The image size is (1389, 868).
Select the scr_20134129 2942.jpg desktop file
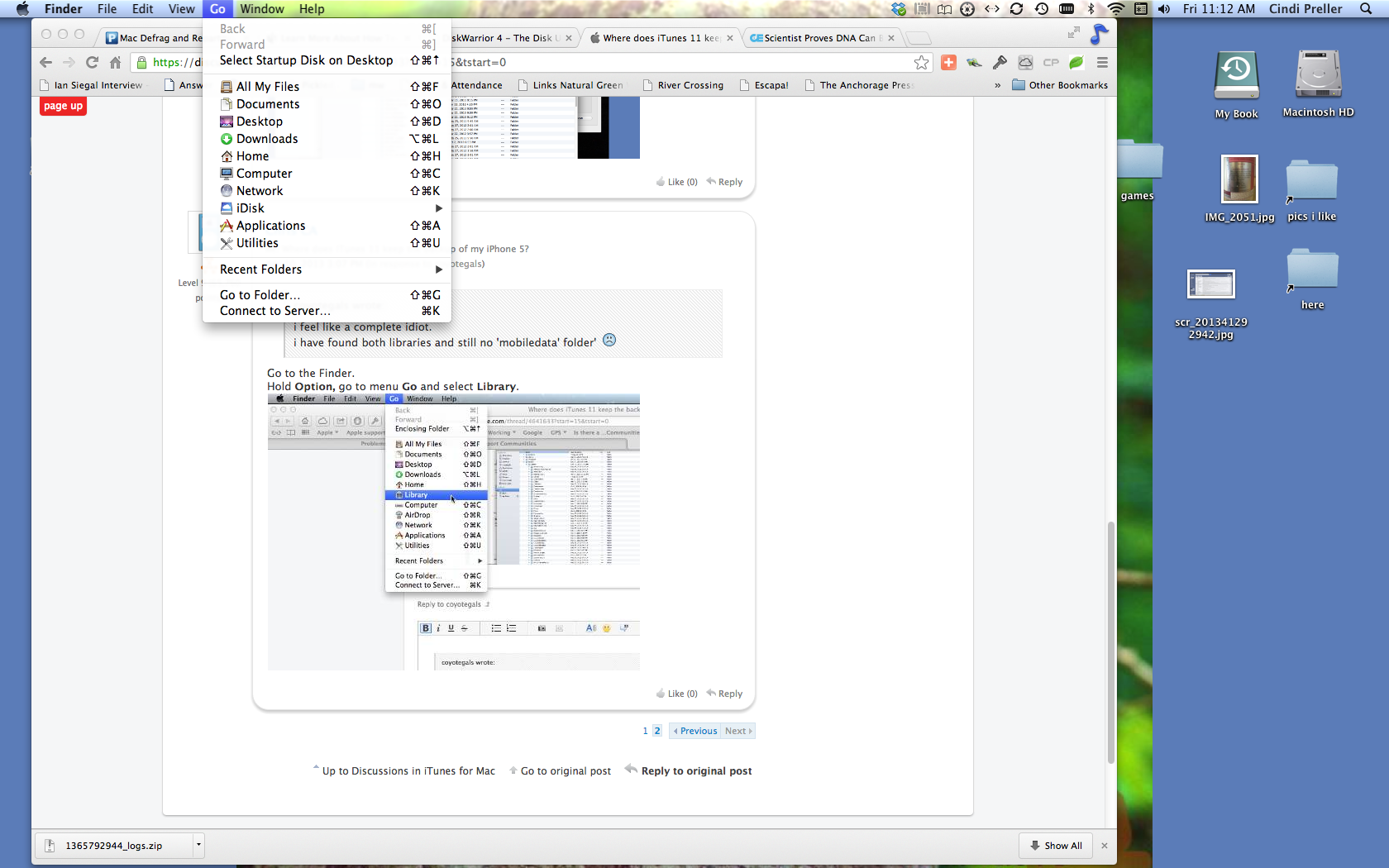pyautogui.click(x=1211, y=305)
